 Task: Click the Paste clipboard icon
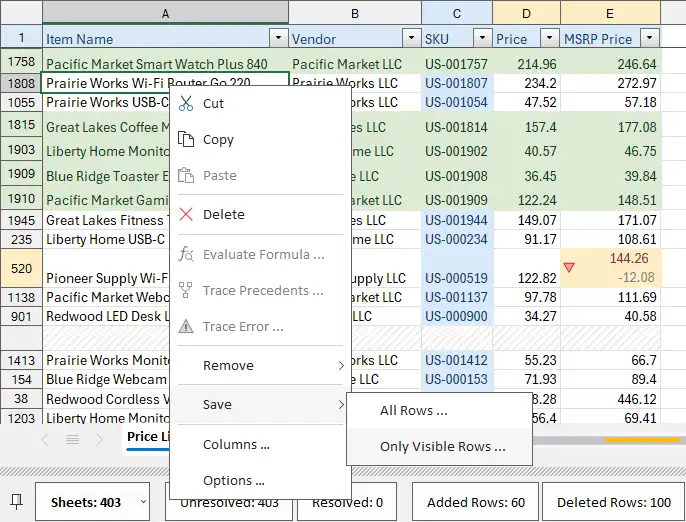(186, 175)
